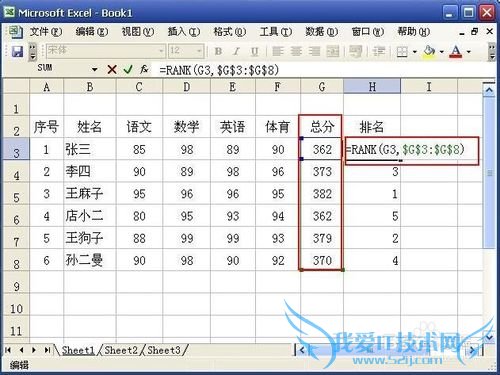Viewport: 500px width, 375px height.
Task: Click total score cell 382
Action: 322,194
